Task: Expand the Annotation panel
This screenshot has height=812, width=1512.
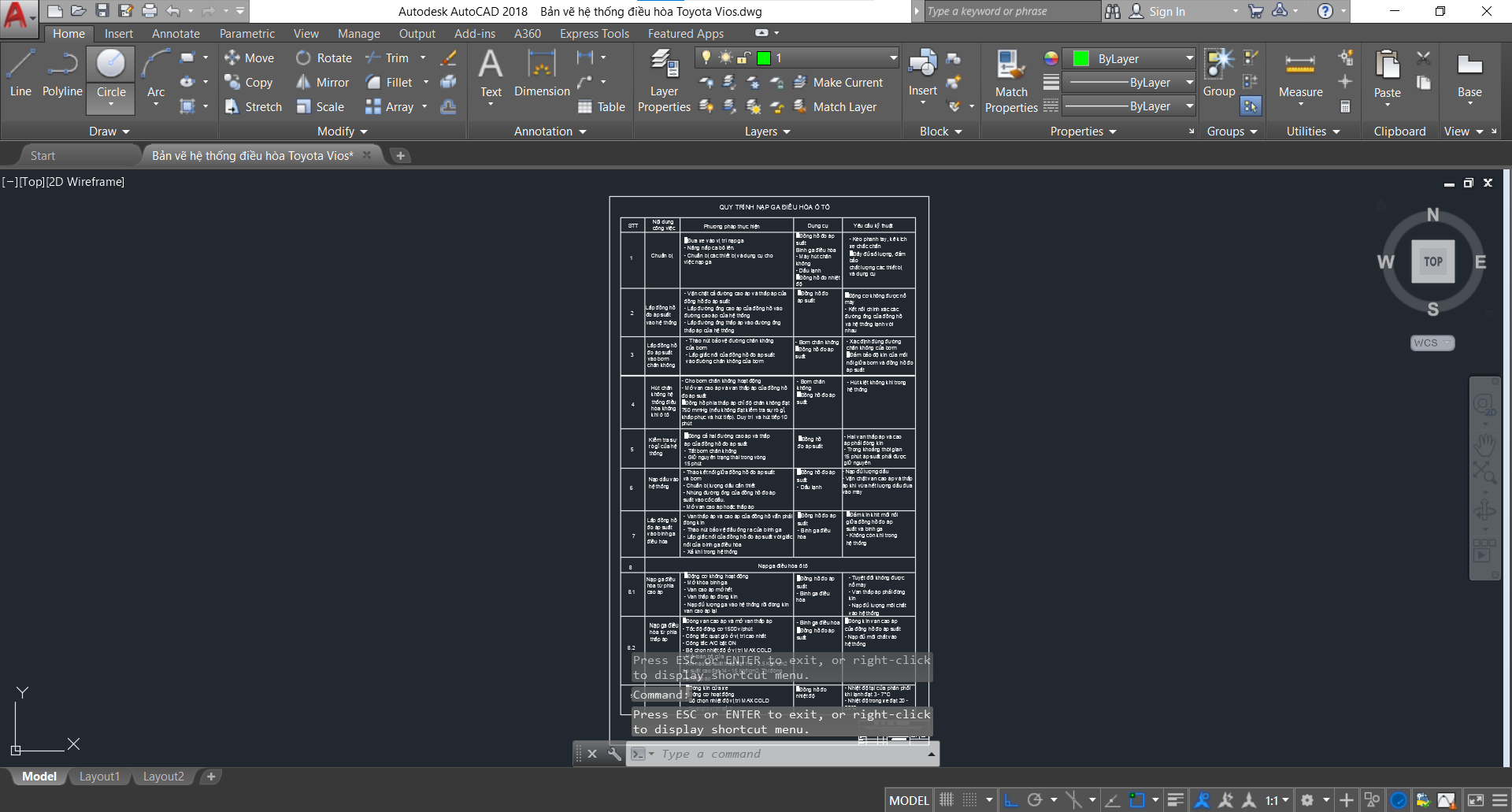Action: (550, 132)
